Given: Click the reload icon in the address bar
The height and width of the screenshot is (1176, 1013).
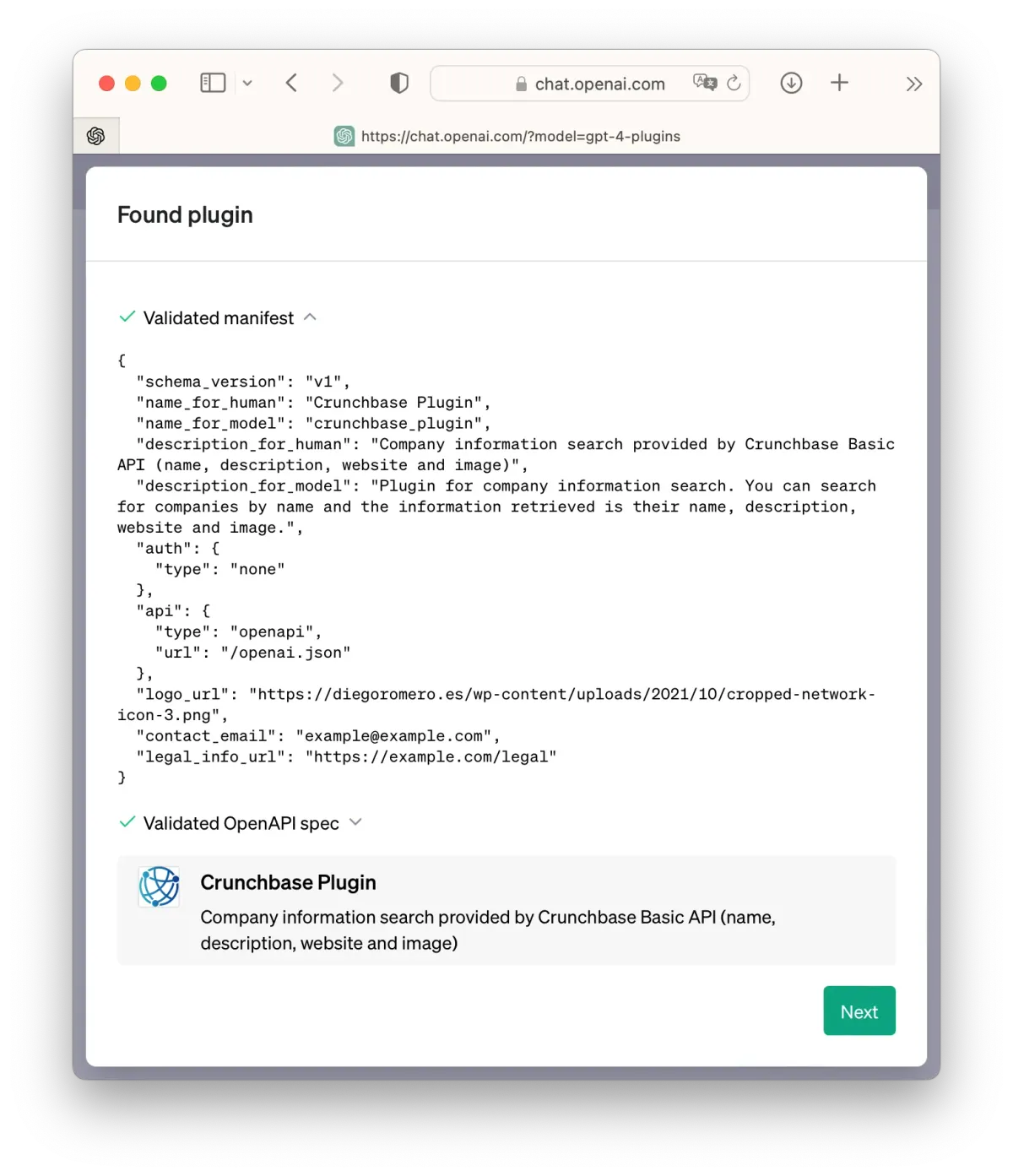Looking at the screenshot, I should click(x=734, y=83).
